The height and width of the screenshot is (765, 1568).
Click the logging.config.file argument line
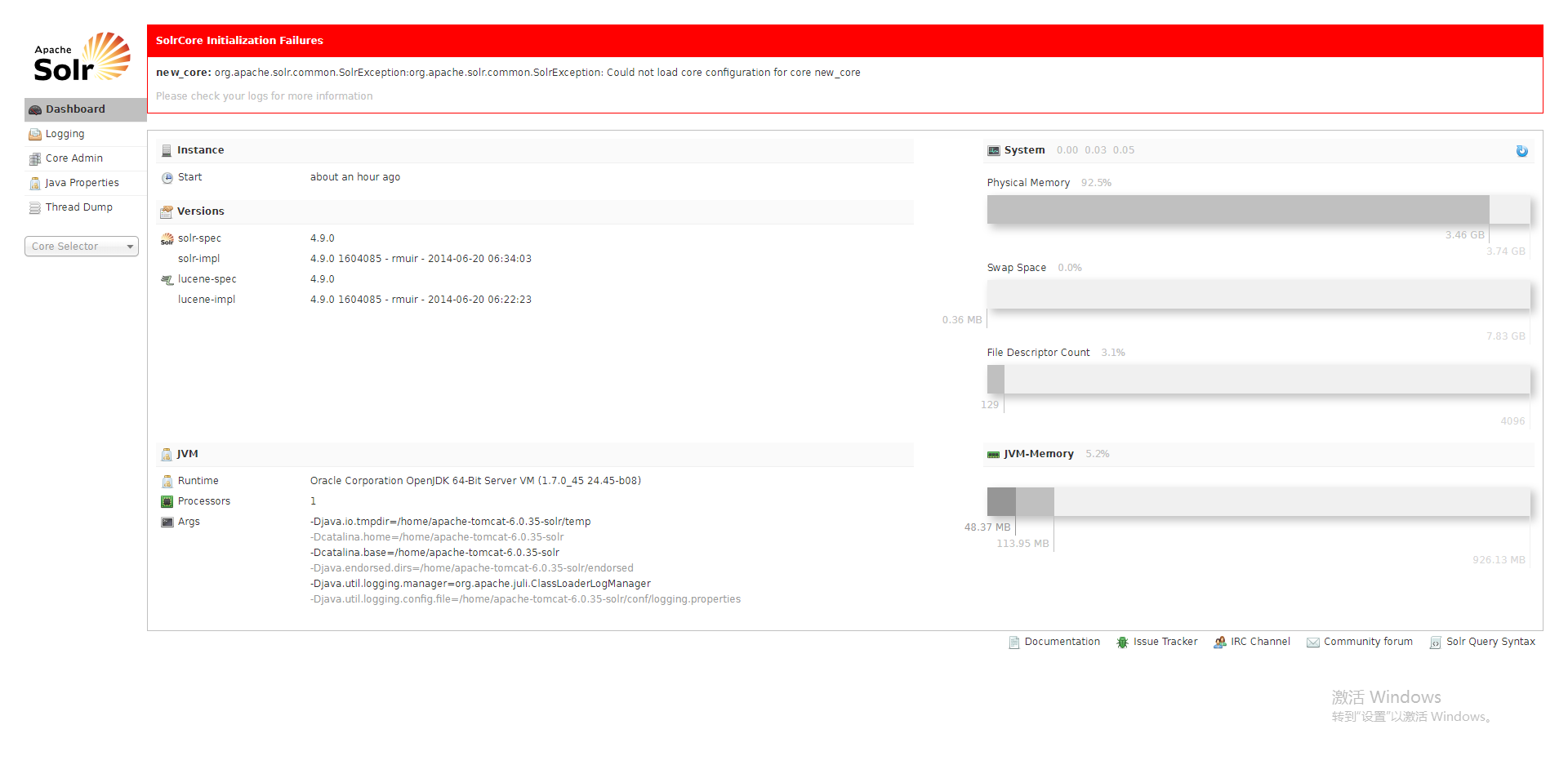click(525, 599)
